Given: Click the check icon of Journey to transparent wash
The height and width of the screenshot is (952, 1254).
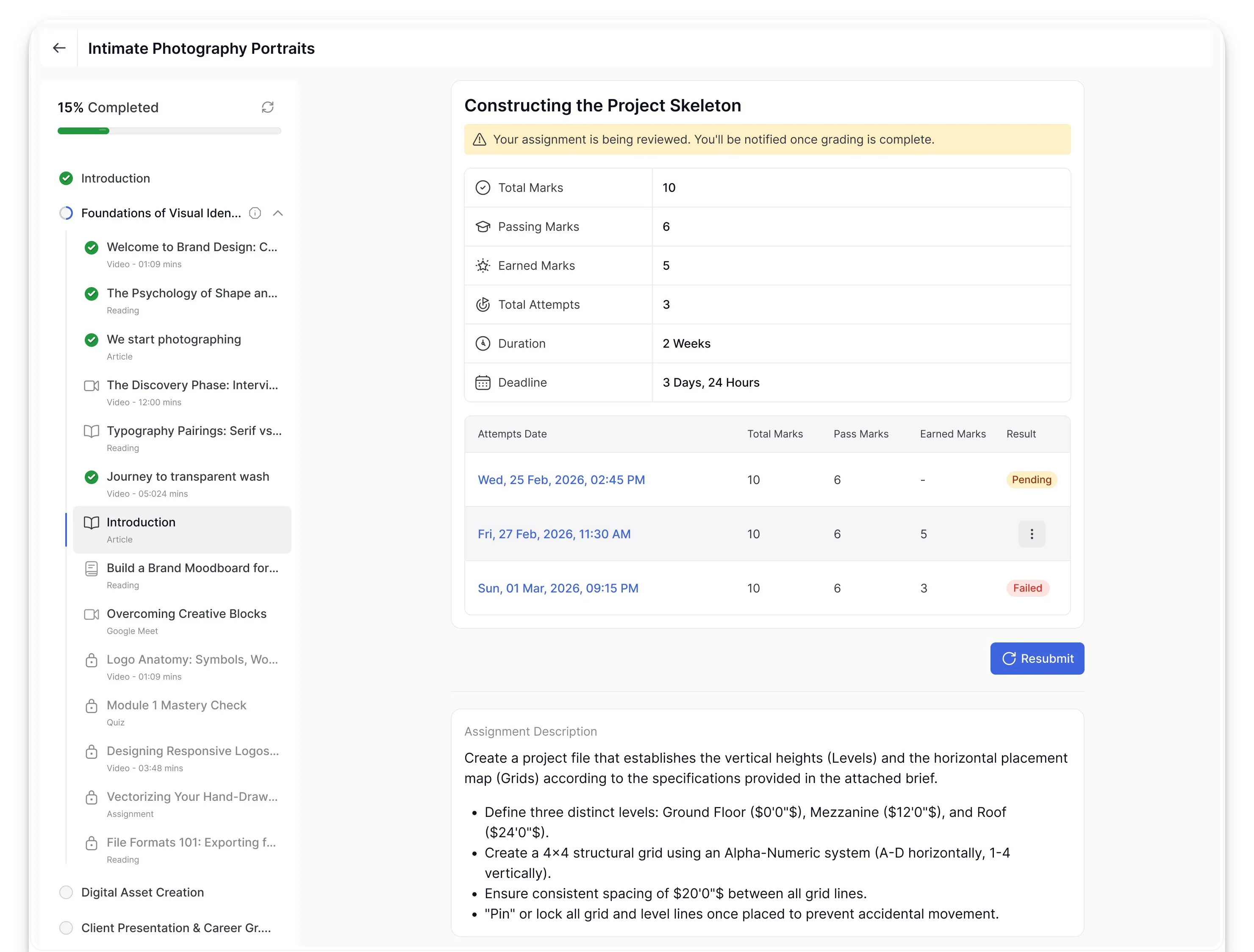Looking at the screenshot, I should 91,477.
